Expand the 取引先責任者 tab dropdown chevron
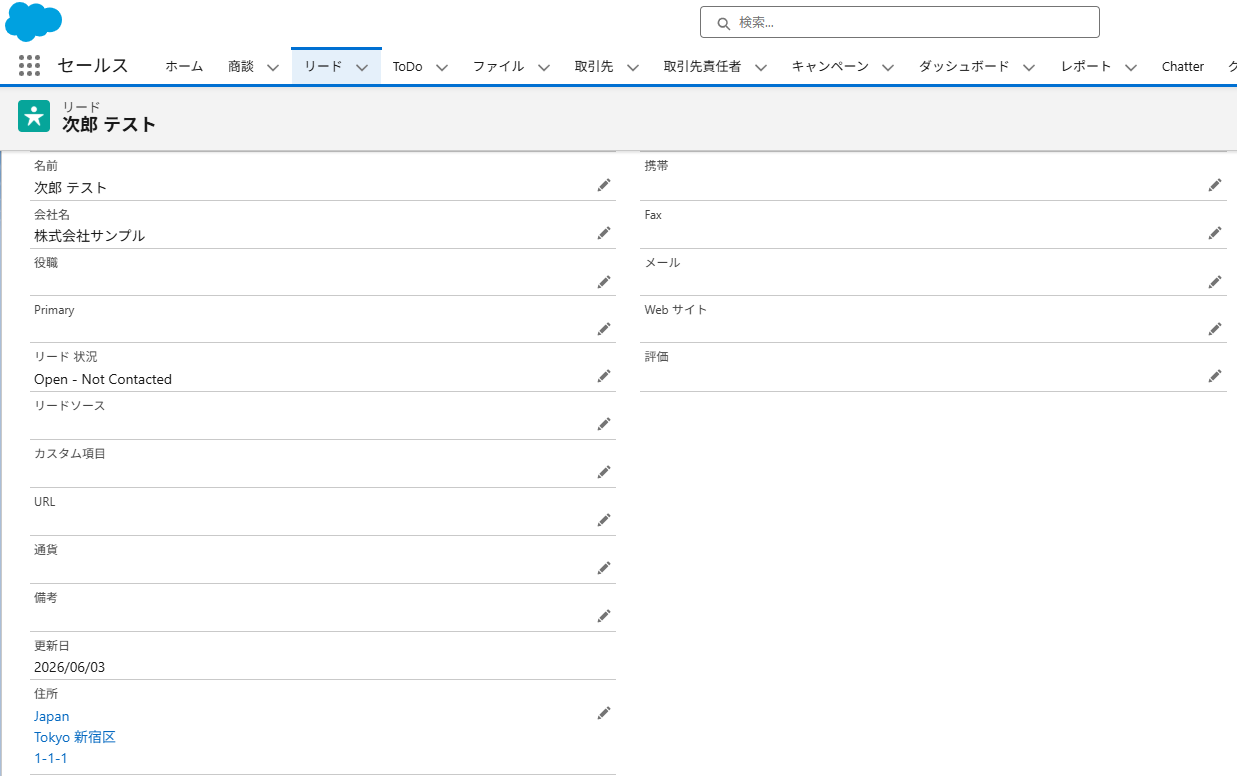The width and height of the screenshot is (1237, 776). click(x=761, y=67)
